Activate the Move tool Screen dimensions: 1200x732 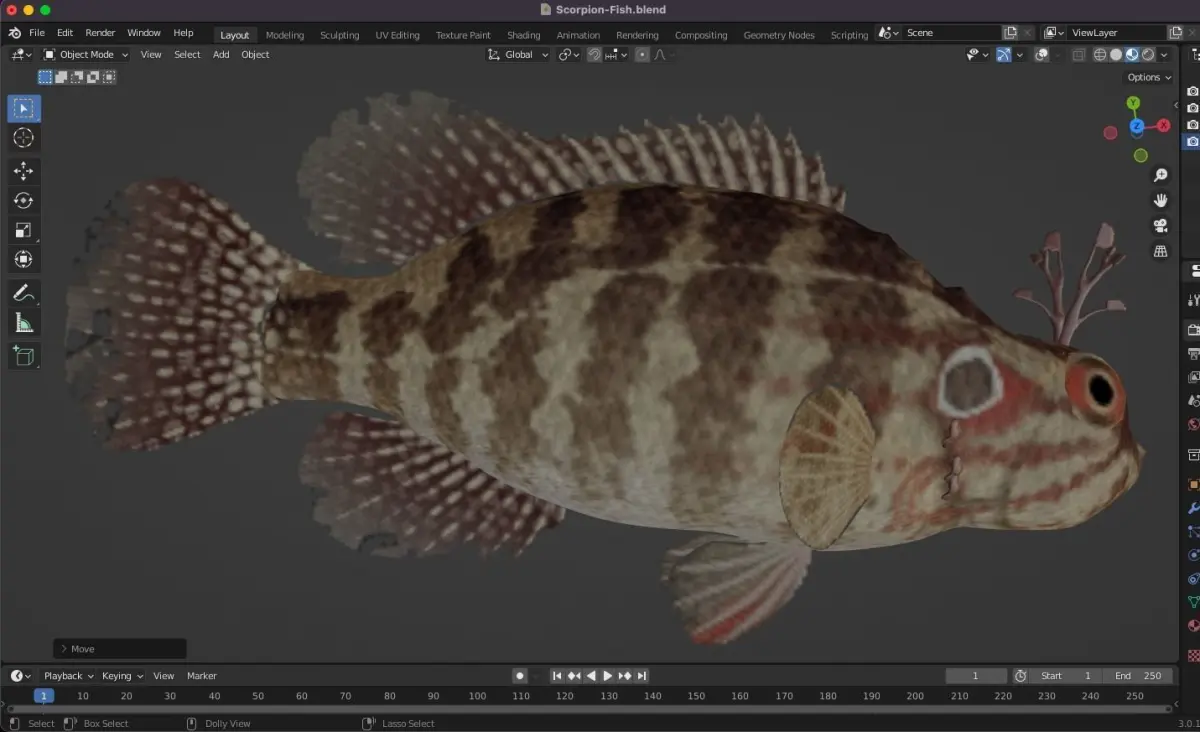point(24,171)
